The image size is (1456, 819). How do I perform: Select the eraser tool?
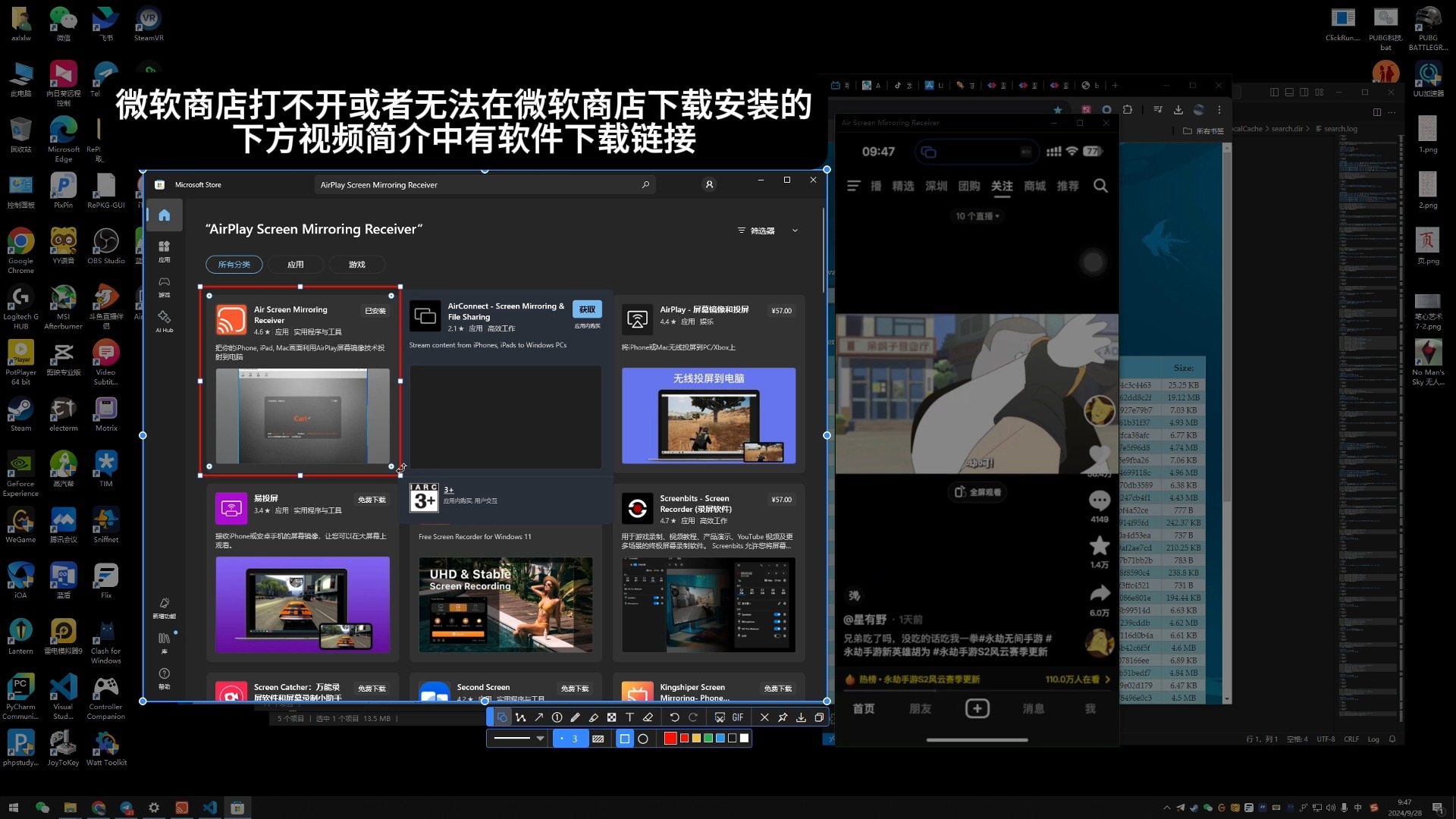click(648, 717)
